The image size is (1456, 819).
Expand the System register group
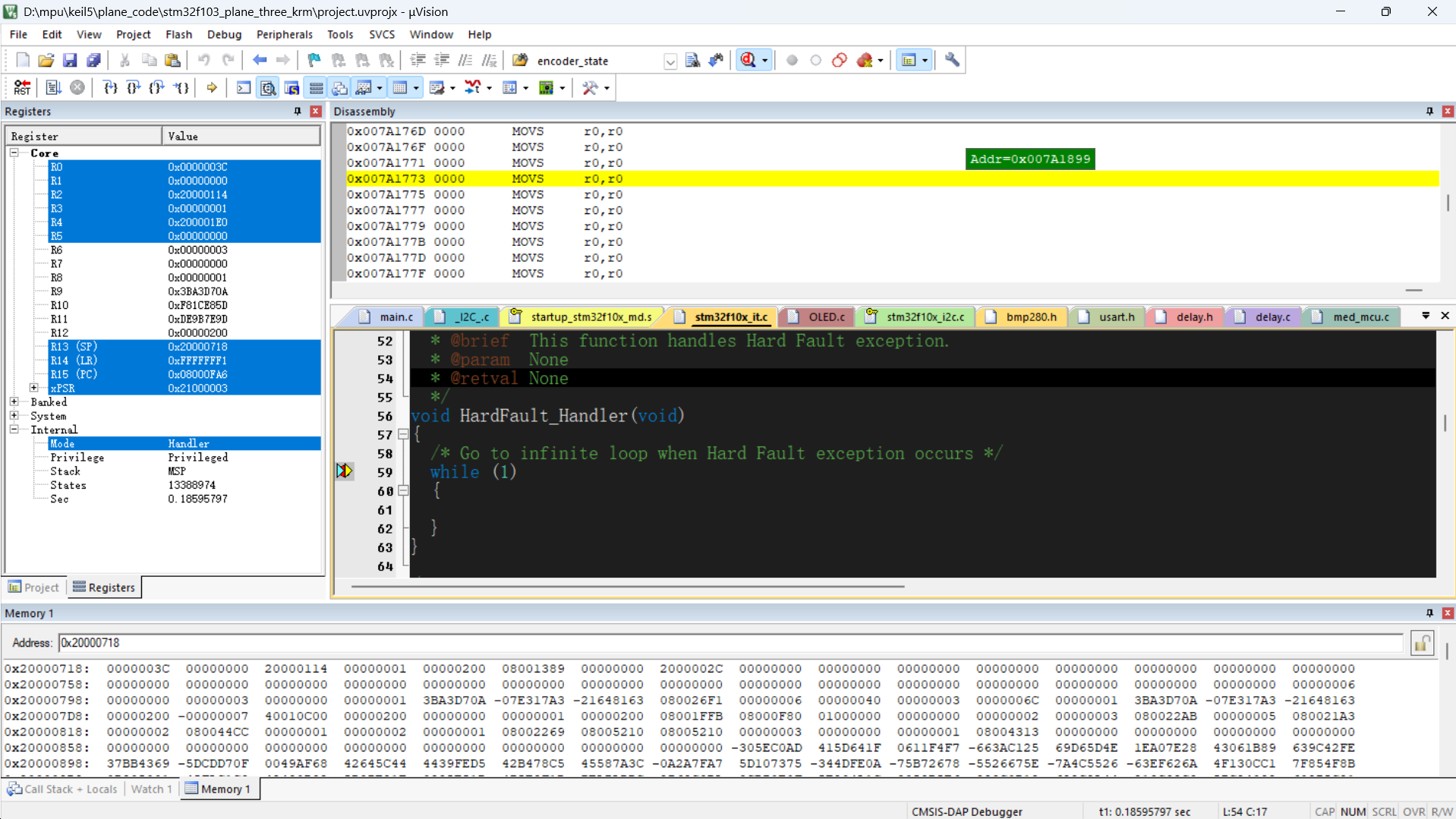[14, 415]
